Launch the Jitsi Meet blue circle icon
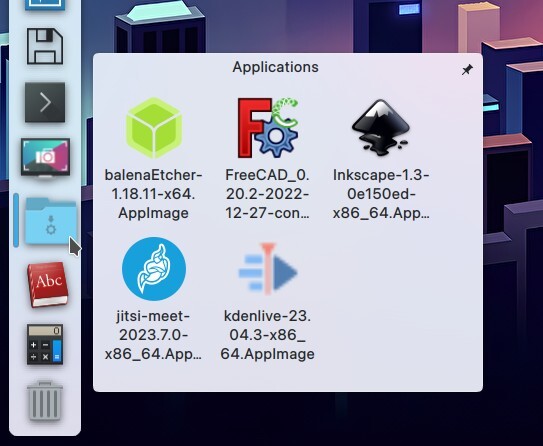Screen dimensions: 543x446 (x=154, y=269)
